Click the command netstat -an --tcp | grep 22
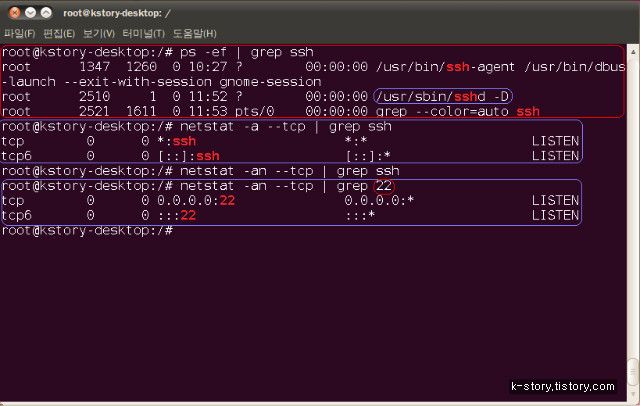The width and height of the screenshot is (640, 406). pyautogui.click(x=286, y=186)
